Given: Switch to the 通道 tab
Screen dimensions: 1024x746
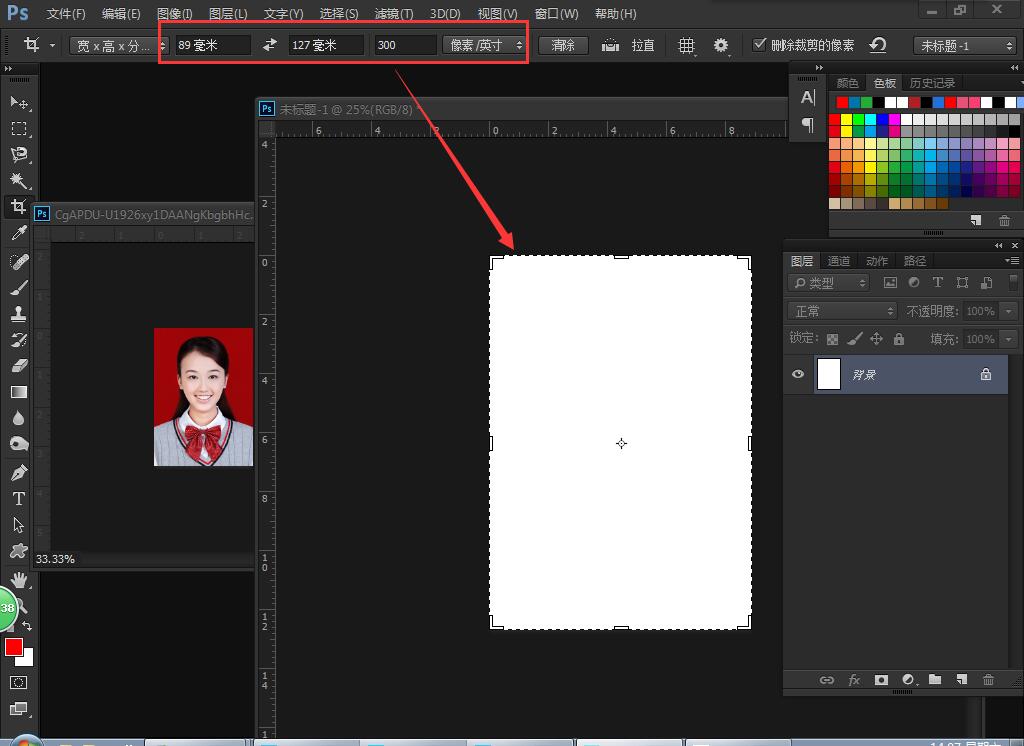Looking at the screenshot, I should tap(839, 261).
